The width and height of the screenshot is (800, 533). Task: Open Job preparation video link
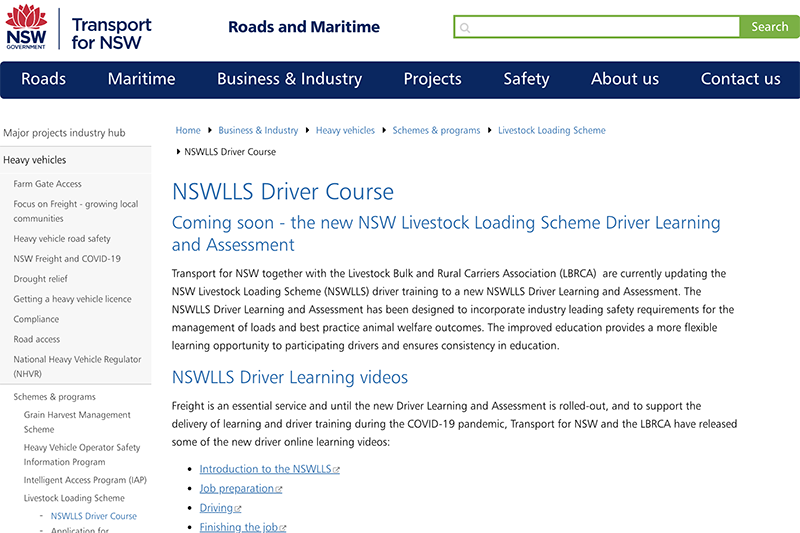pyautogui.click(x=237, y=489)
